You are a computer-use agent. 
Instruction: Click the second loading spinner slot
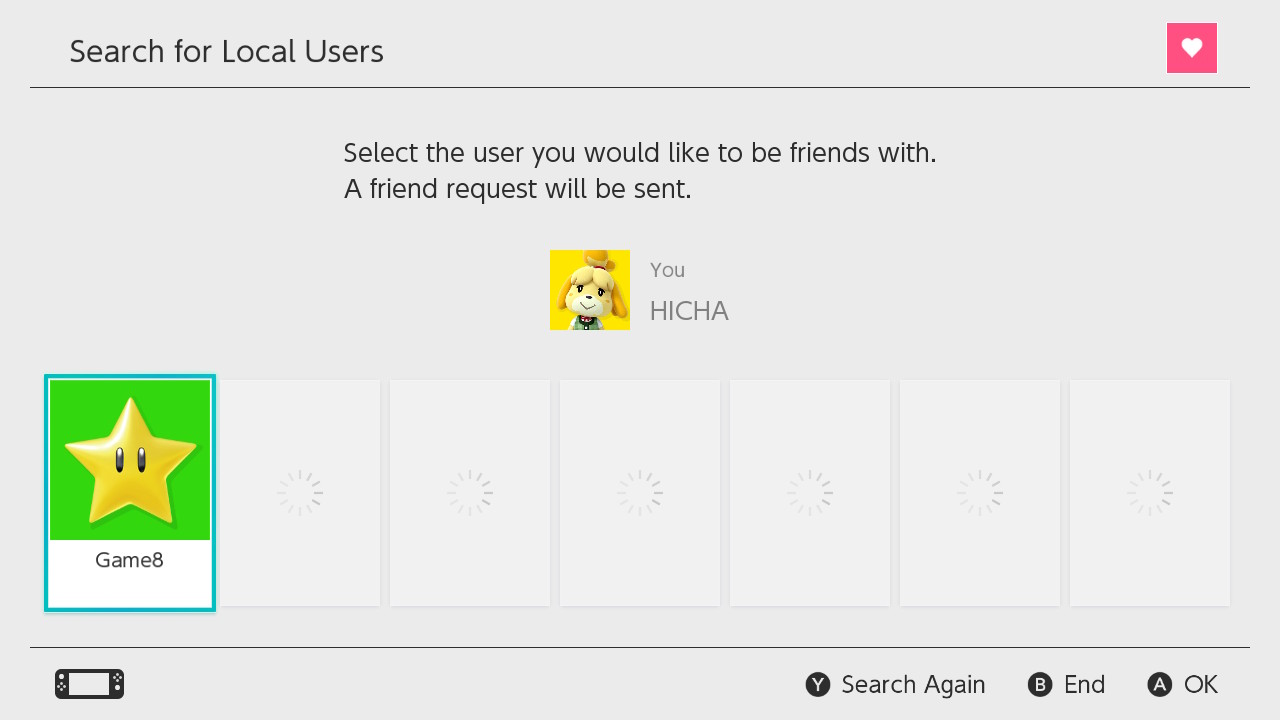pyautogui.click(x=470, y=492)
